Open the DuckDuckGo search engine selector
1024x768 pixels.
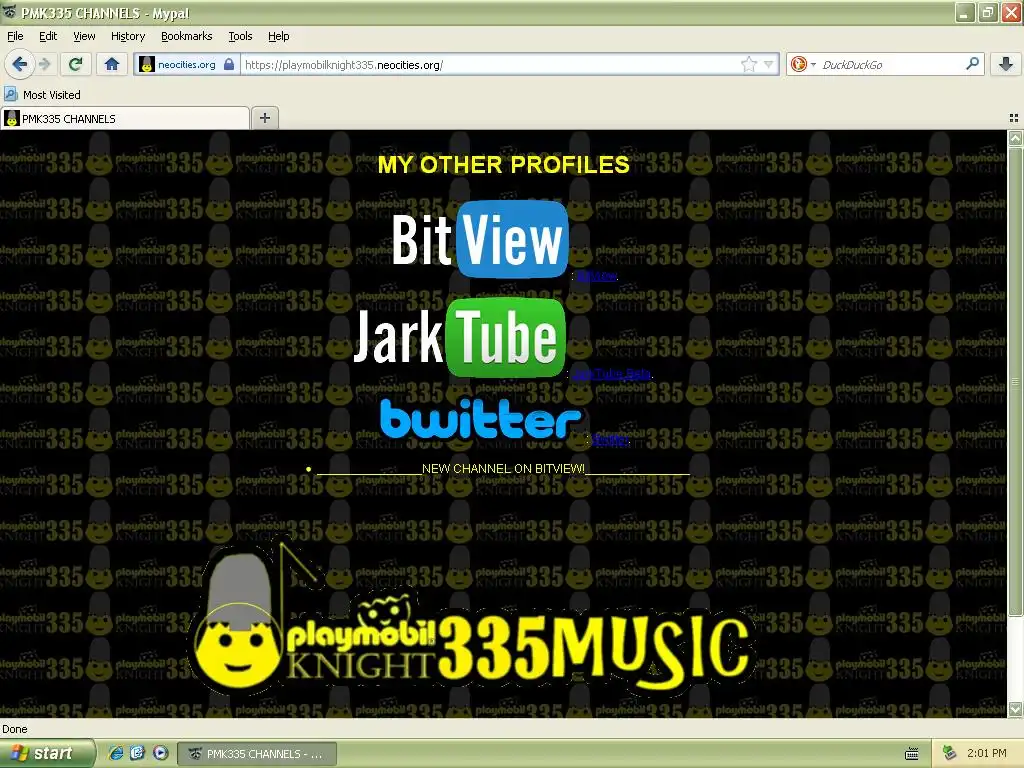803,64
